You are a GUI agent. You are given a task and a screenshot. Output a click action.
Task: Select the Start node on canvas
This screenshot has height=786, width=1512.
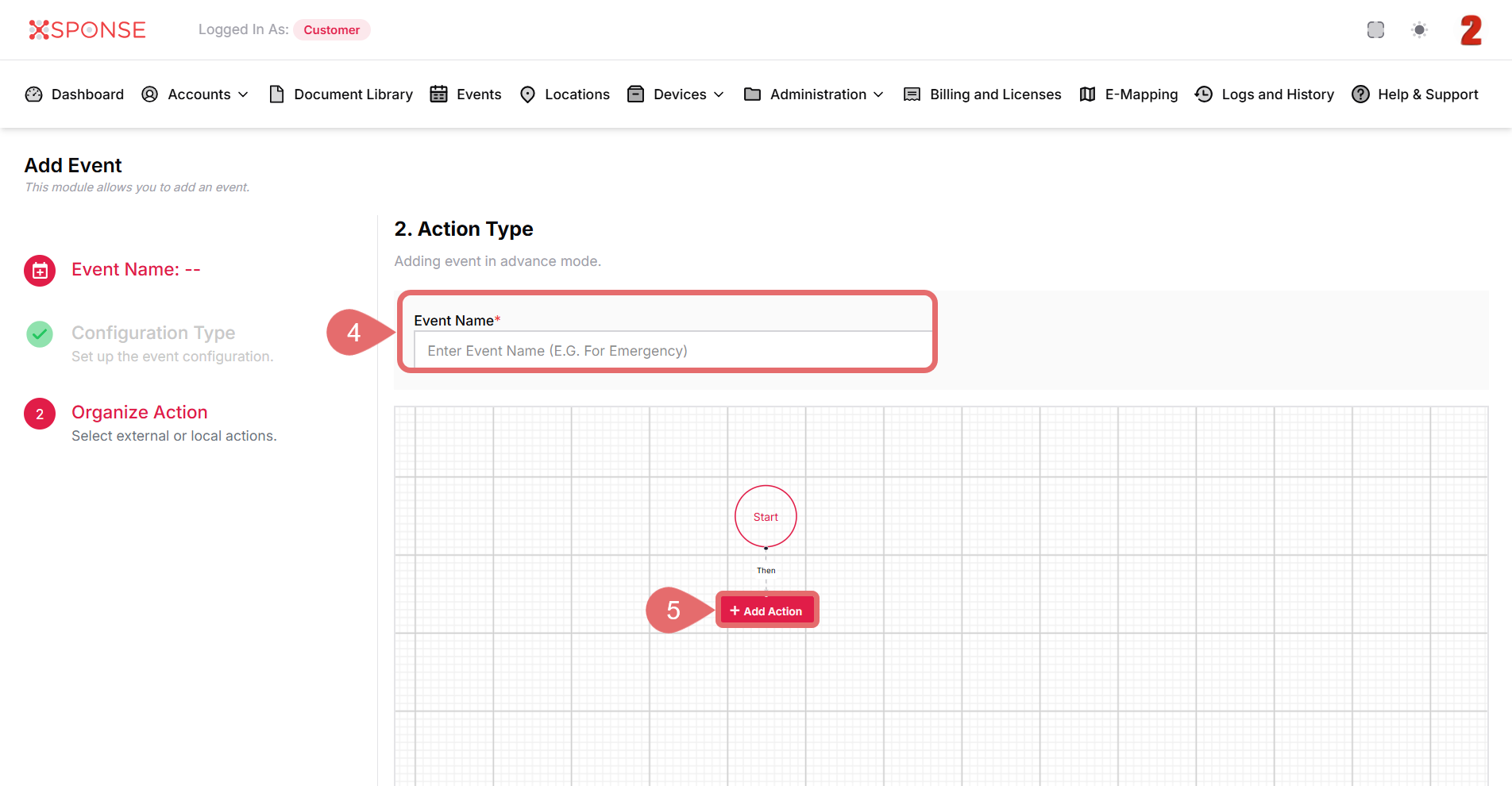pos(766,516)
